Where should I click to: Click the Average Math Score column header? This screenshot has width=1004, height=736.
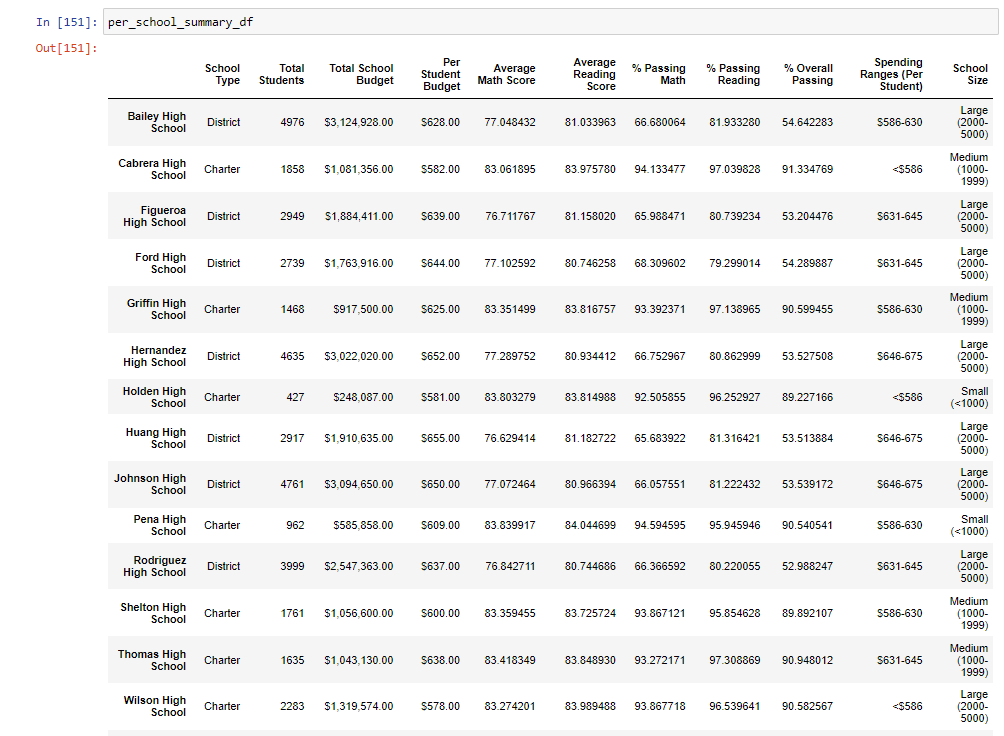coord(506,74)
